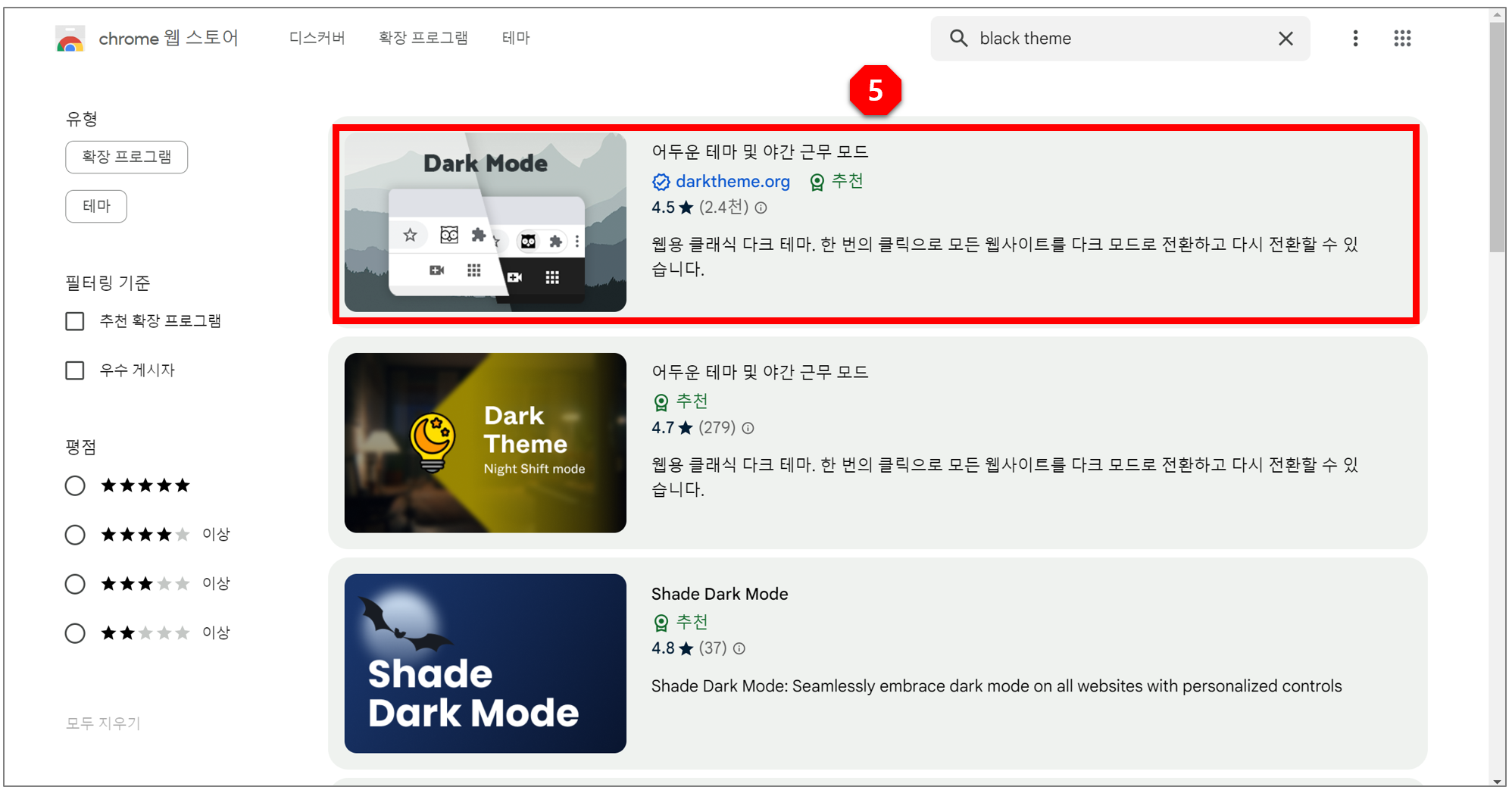Select four stars and up rating

75,535
